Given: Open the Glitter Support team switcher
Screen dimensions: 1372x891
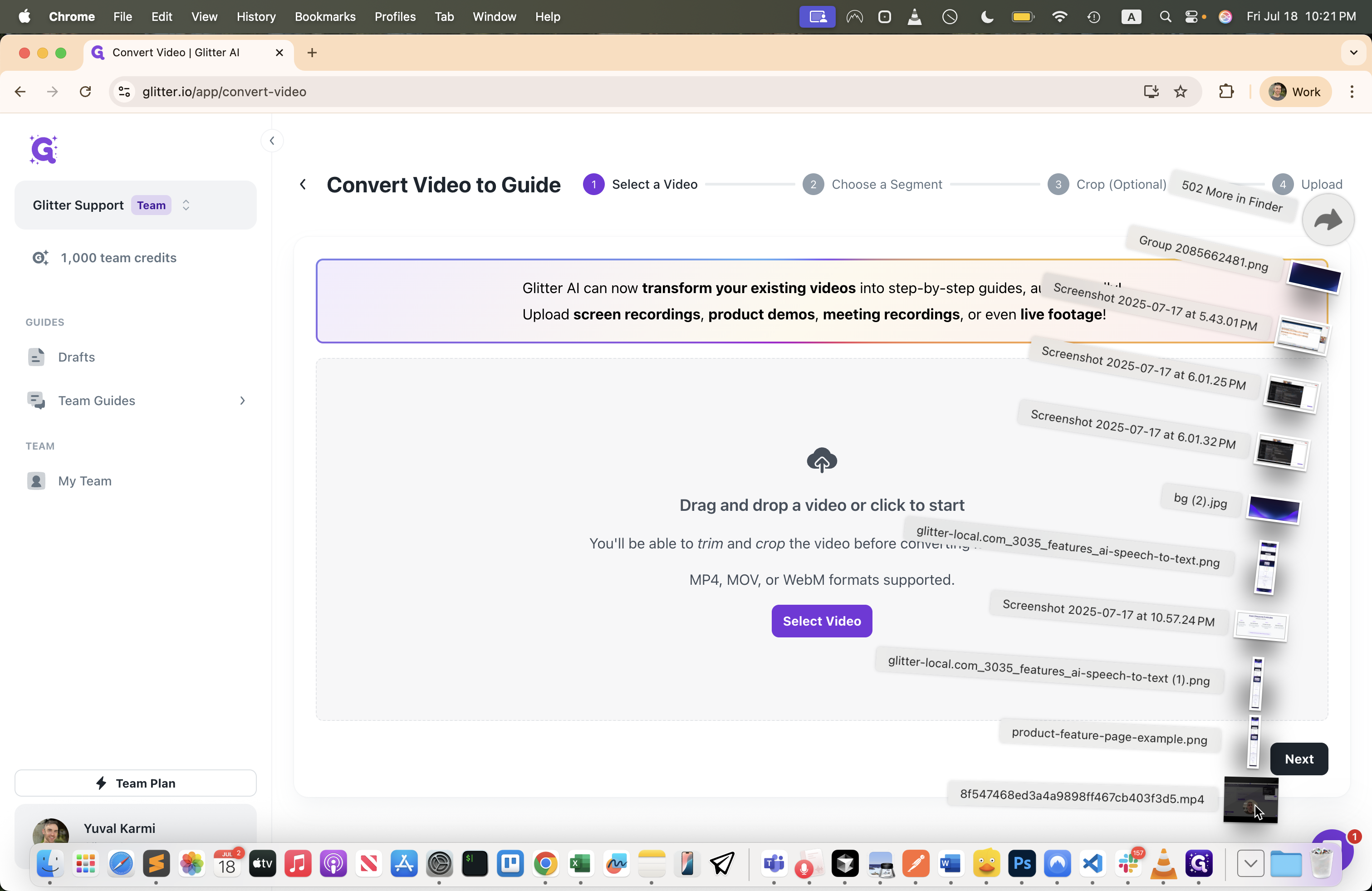Looking at the screenshot, I should [x=136, y=205].
